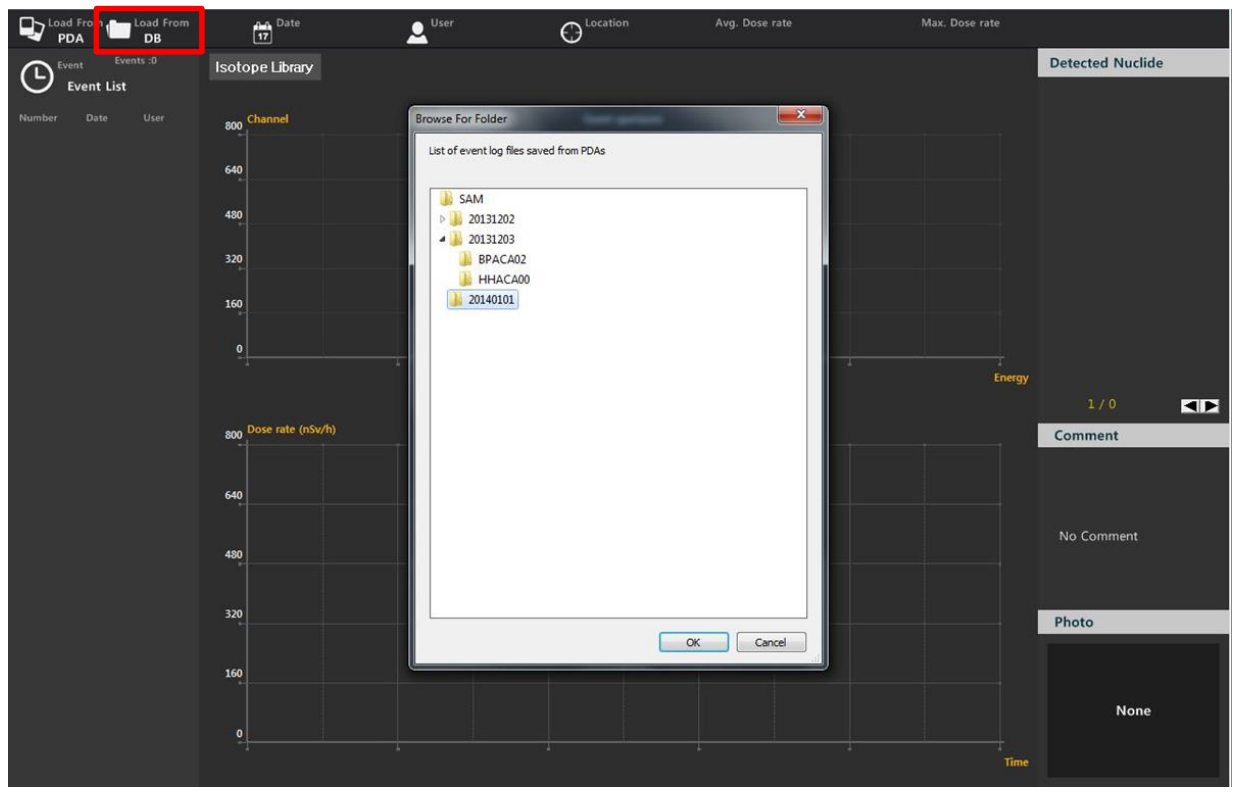Click the Max. Dose rate label

point(960,23)
